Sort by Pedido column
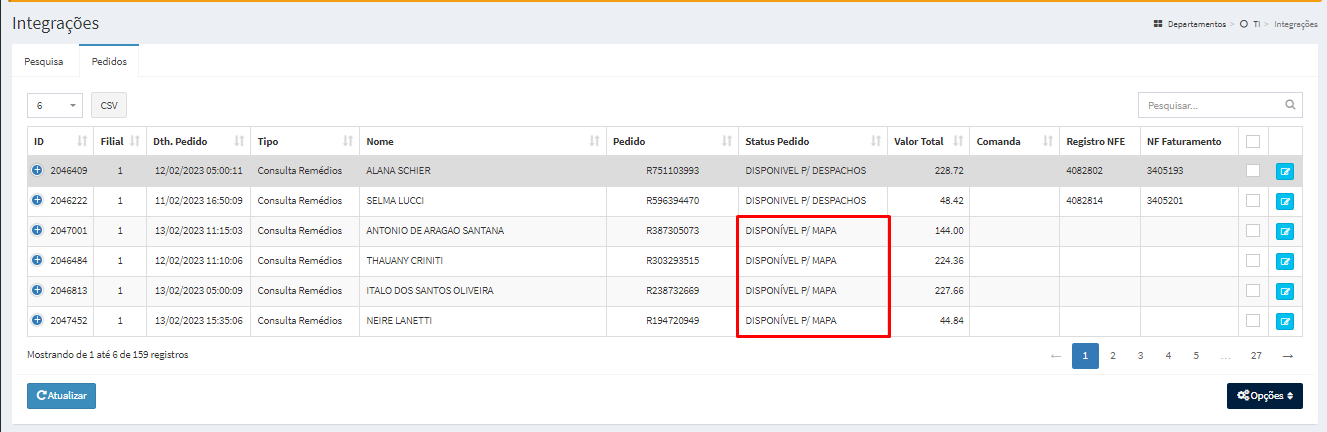This screenshot has width=1327, height=432. [727, 142]
